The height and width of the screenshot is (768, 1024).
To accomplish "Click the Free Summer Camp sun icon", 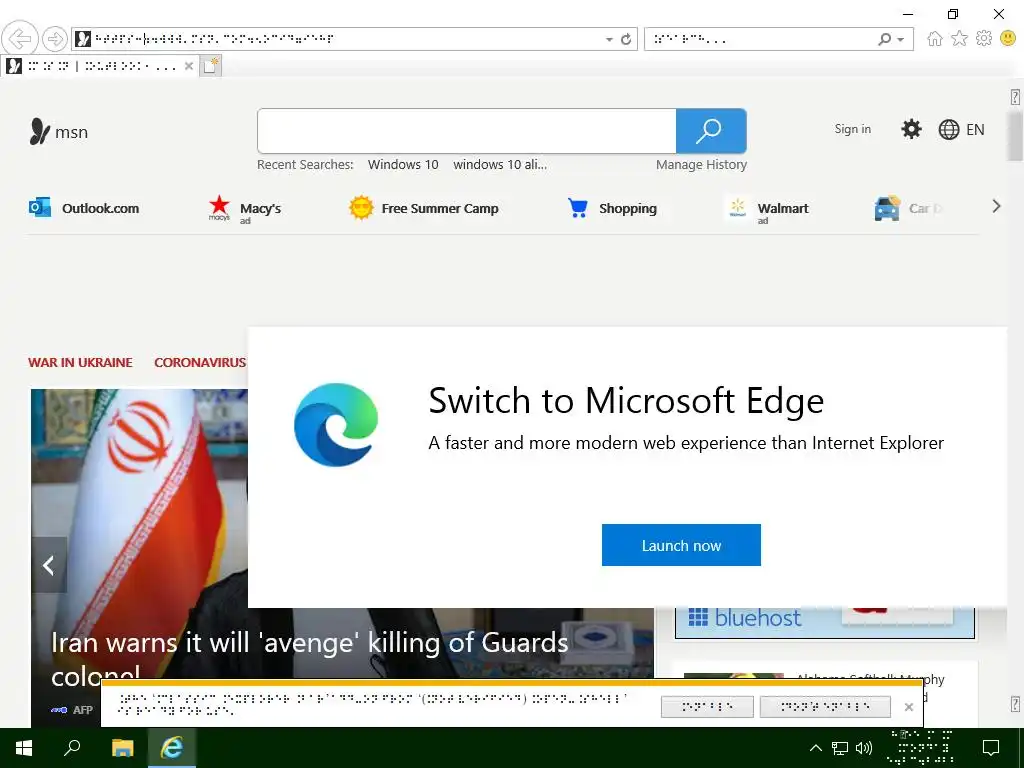I will pyautogui.click(x=360, y=208).
